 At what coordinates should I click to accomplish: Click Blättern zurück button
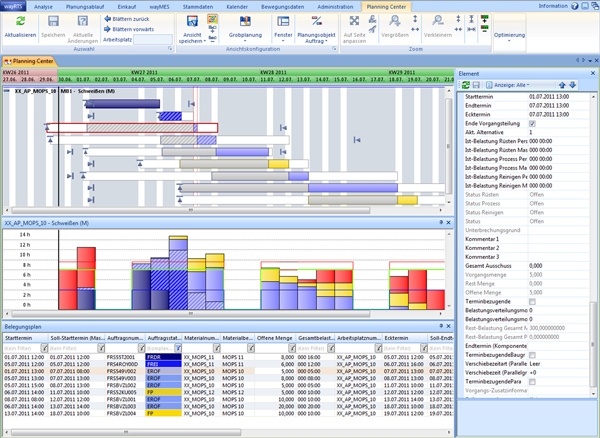127,19
